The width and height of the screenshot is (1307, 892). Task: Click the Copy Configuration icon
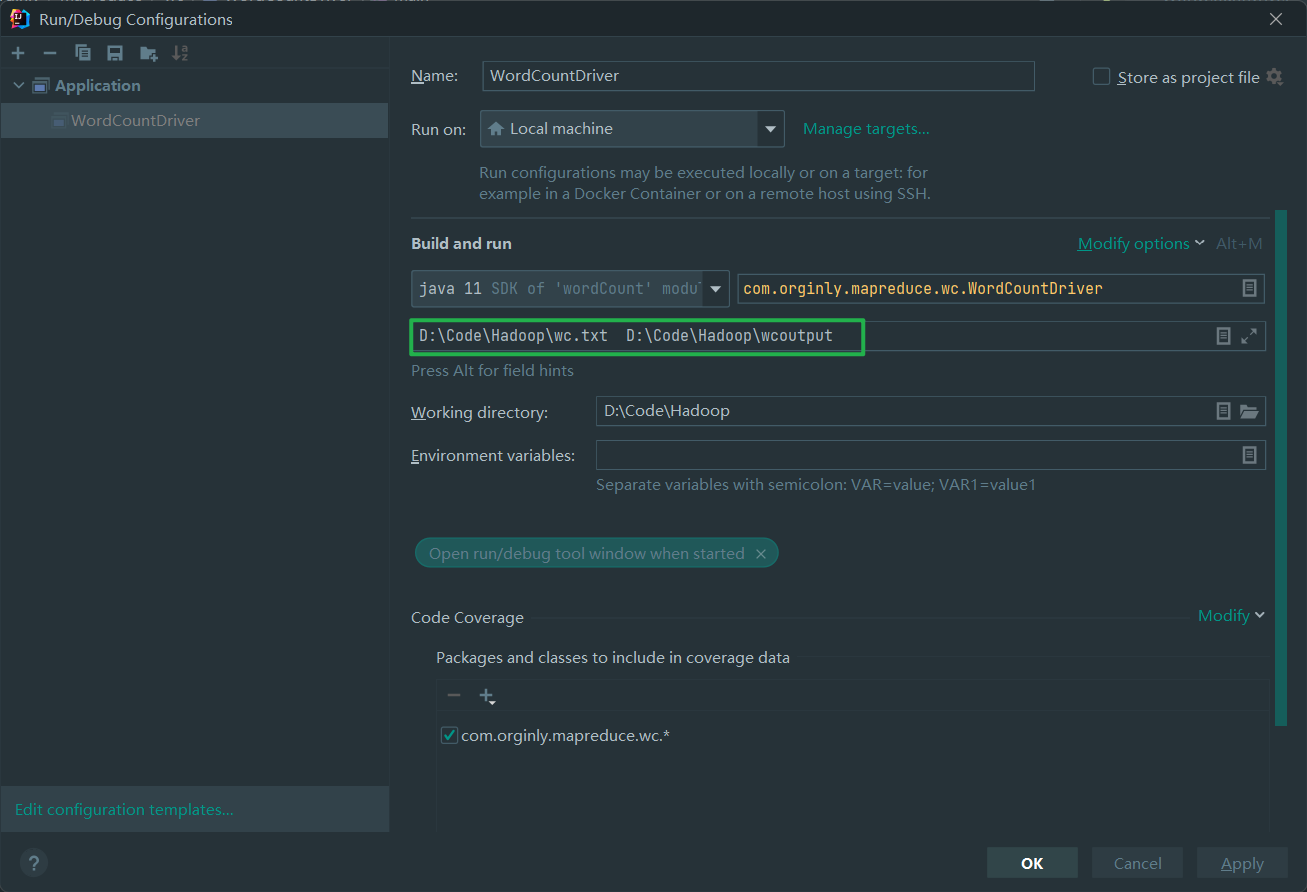point(83,53)
